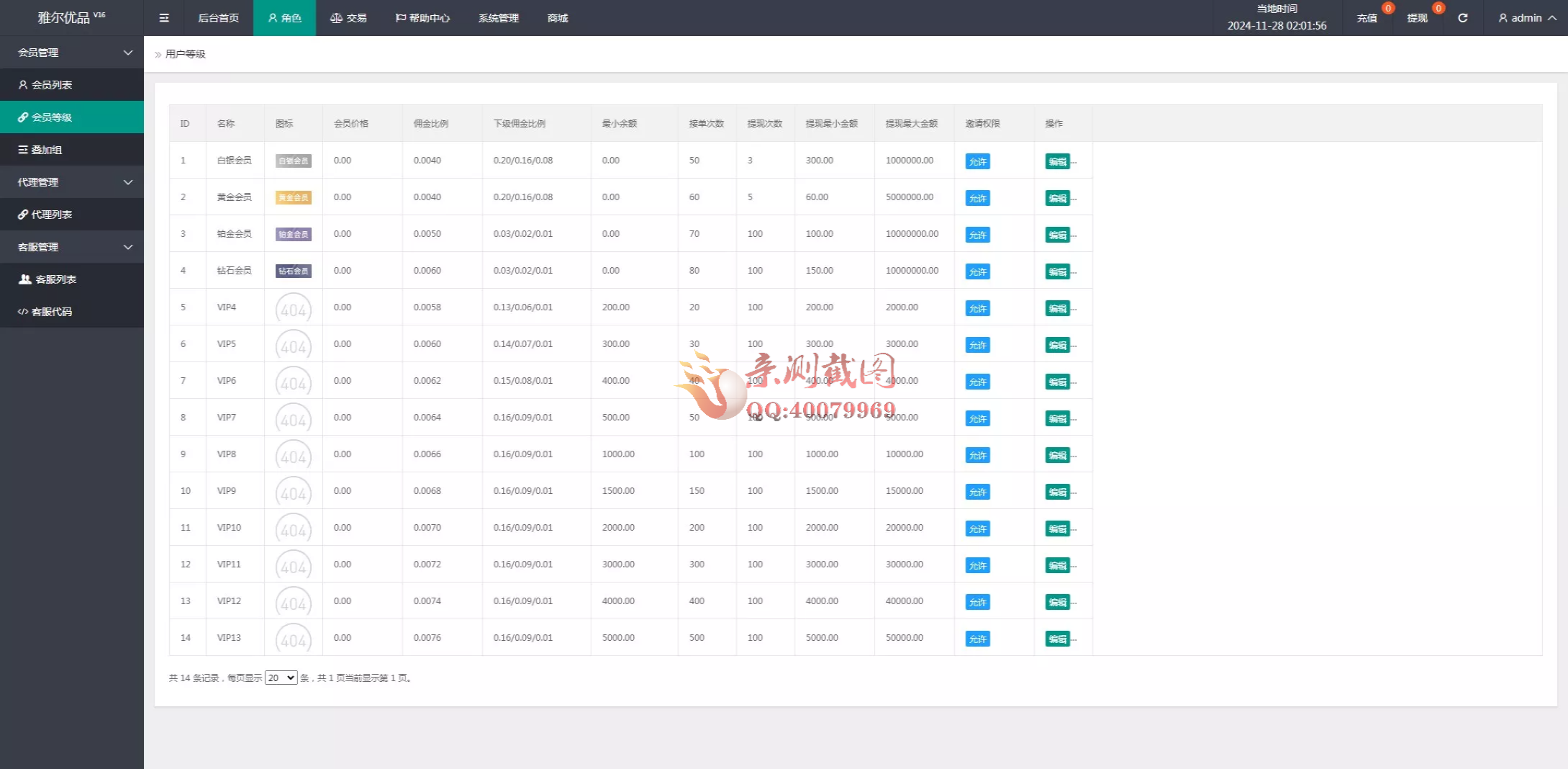Viewport: 1568px width, 769px height.
Task: Open the 系统管理 top menu
Action: [498, 18]
